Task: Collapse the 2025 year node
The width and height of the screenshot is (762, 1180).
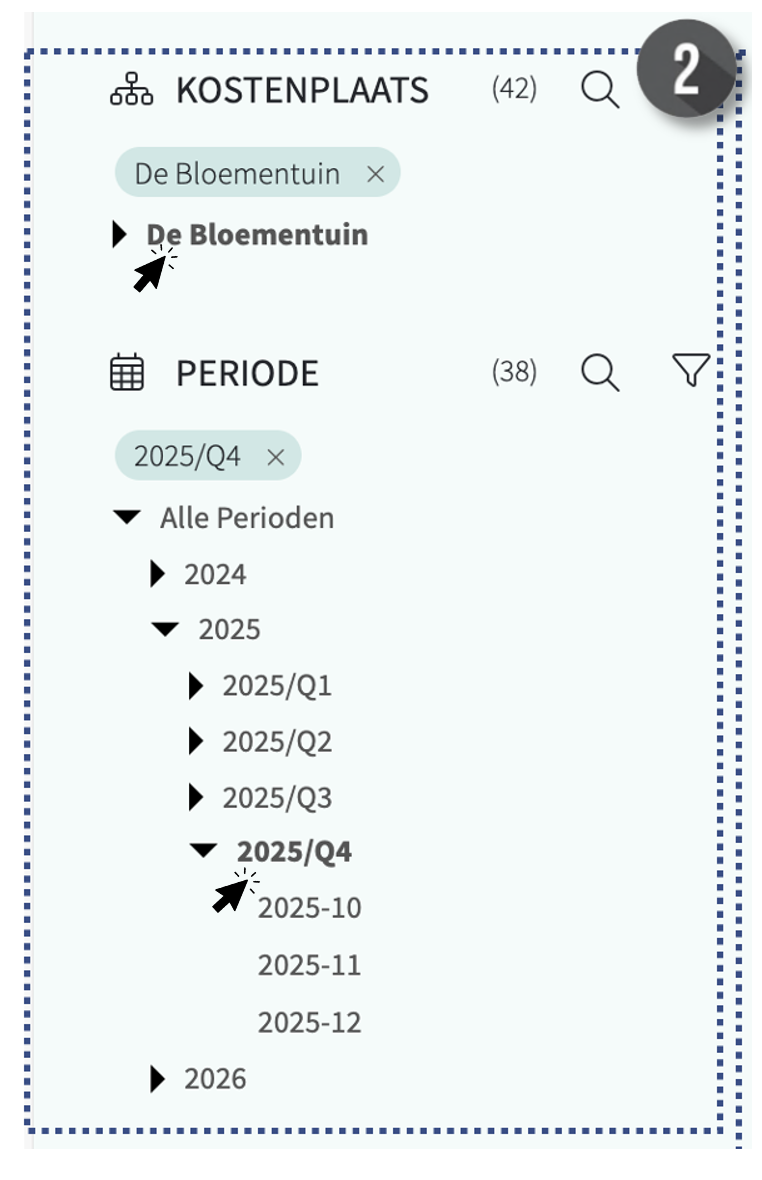Action: point(165,630)
